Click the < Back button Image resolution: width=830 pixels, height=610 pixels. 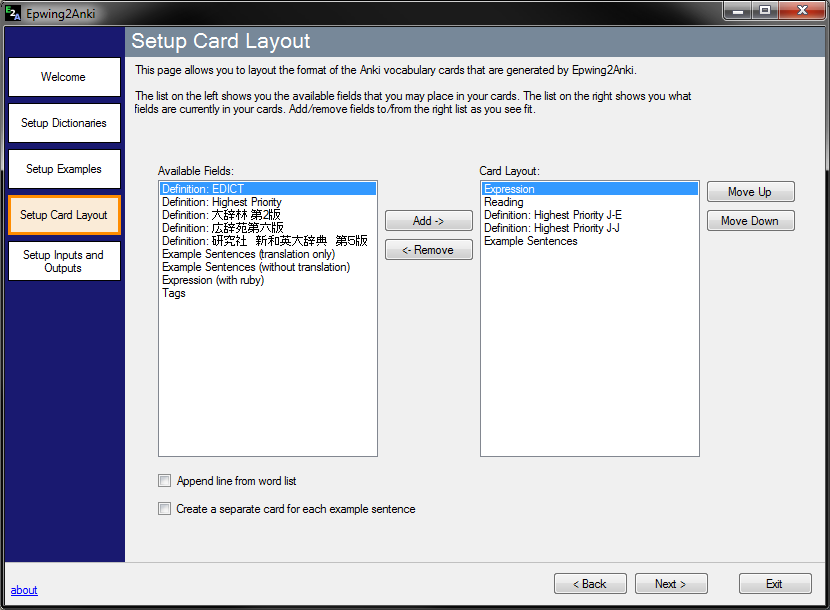[x=590, y=583]
